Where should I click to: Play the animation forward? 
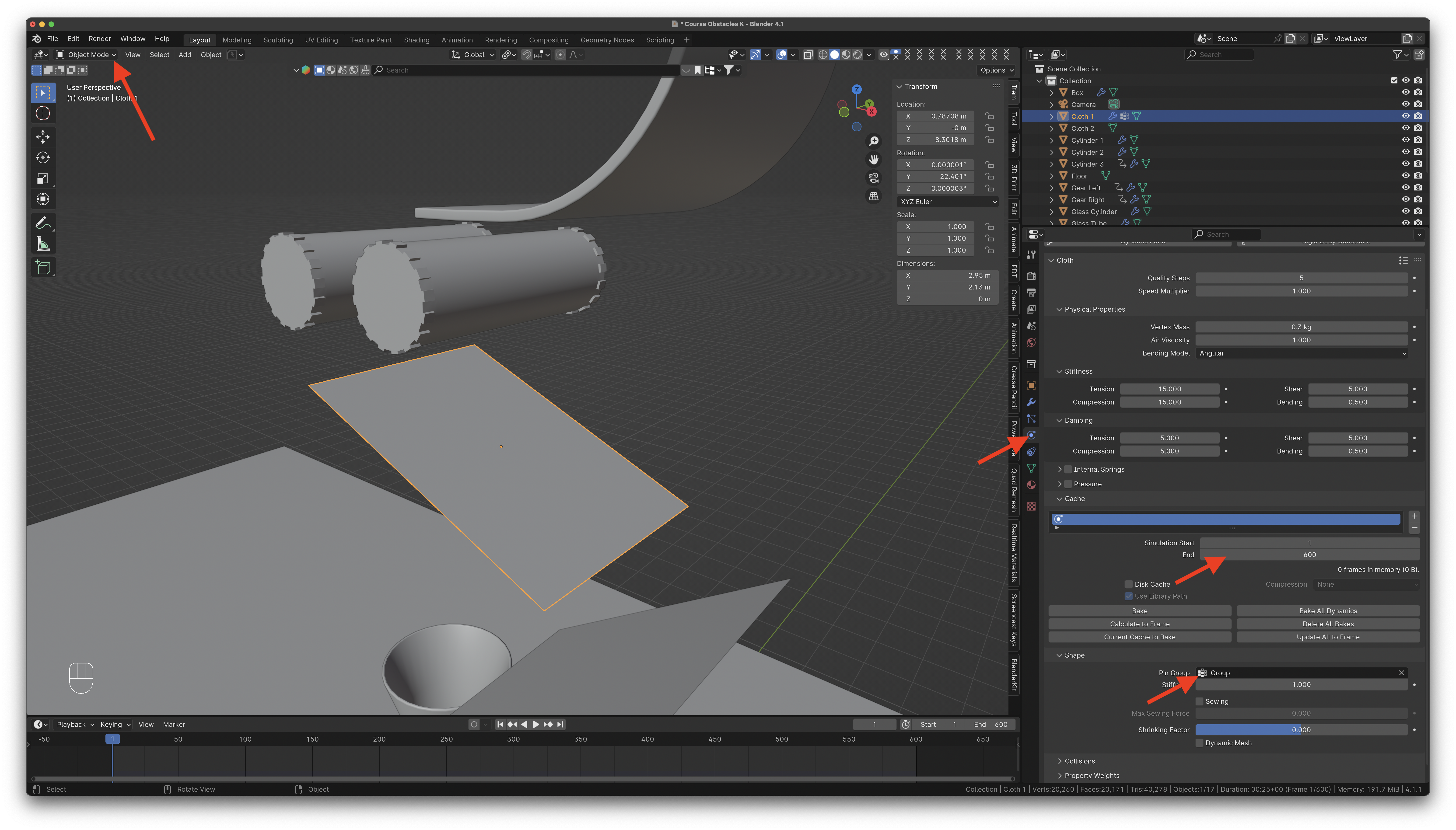tap(536, 725)
